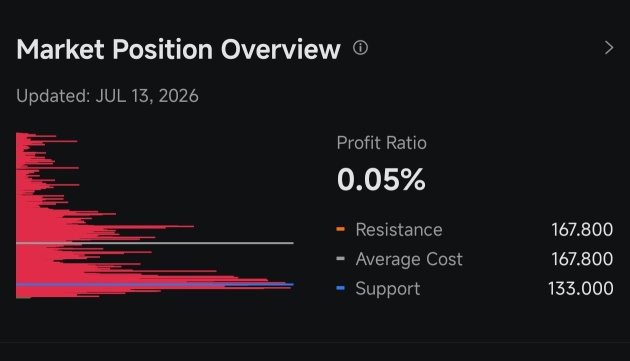Click the gray average cost line on chart

[x=155, y=243]
